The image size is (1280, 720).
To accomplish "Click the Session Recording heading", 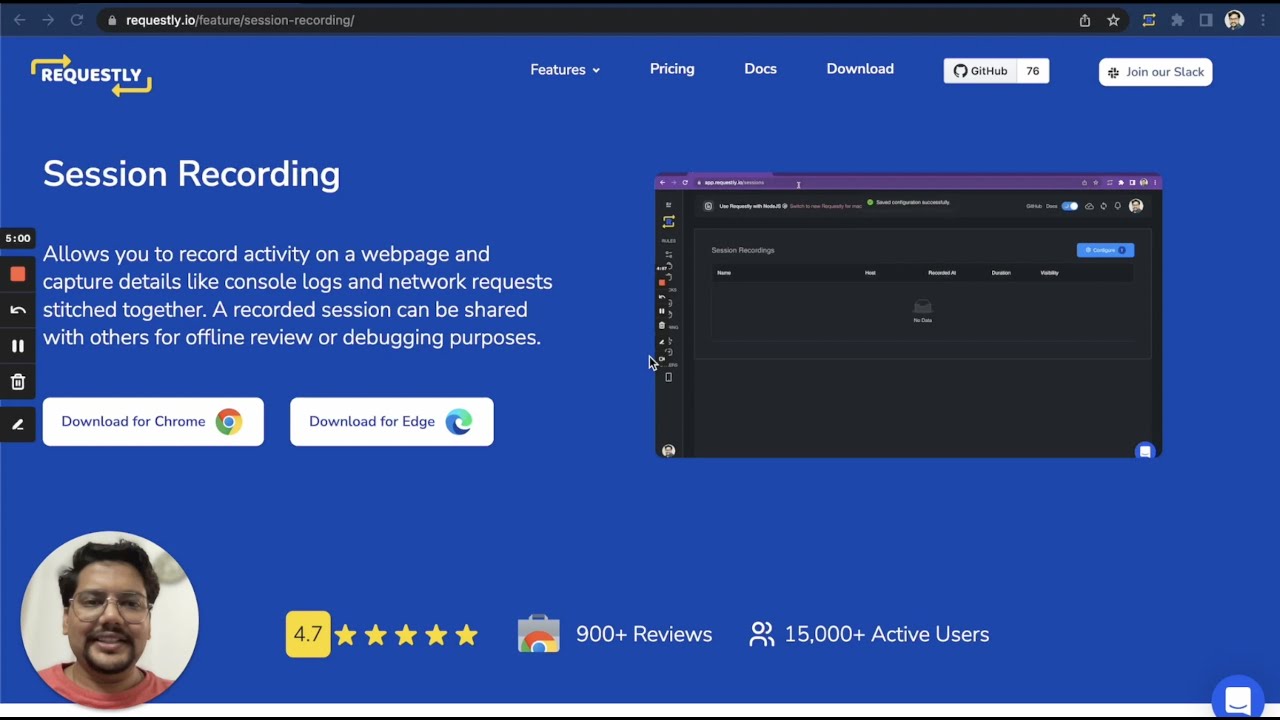I will [x=191, y=174].
